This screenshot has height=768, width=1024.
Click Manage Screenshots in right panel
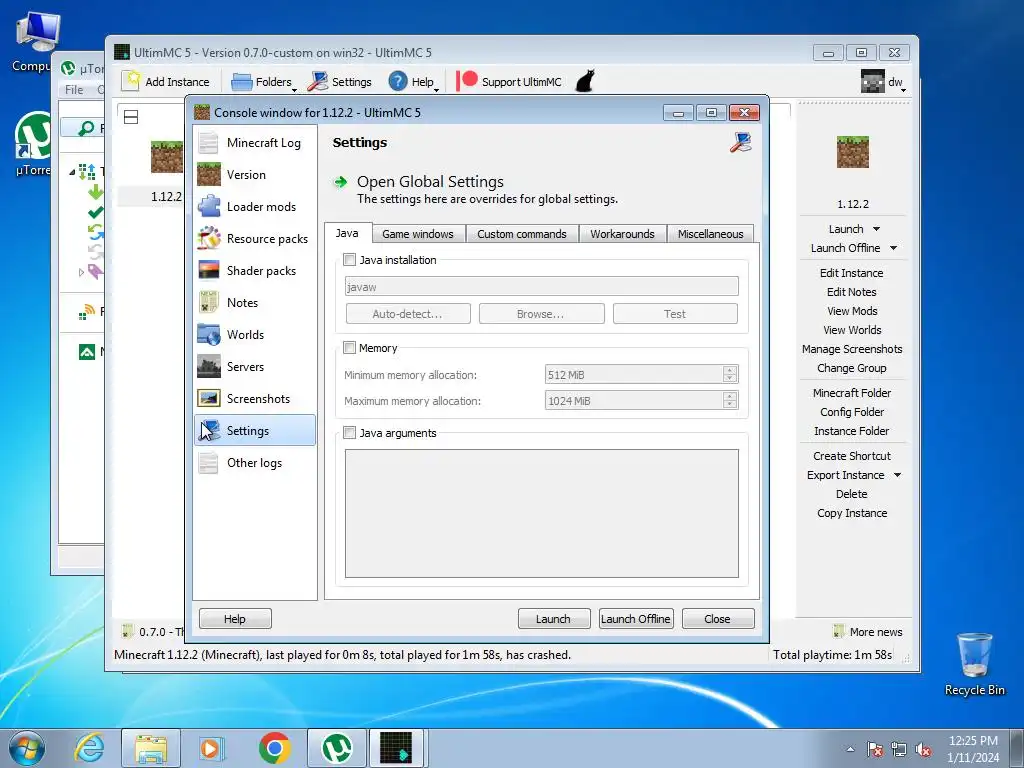click(852, 349)
